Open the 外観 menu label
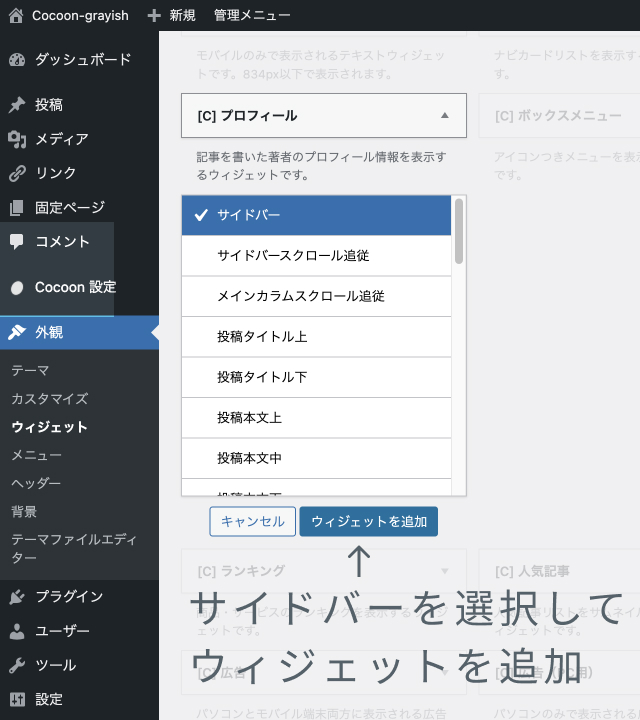 coord(49,332)
